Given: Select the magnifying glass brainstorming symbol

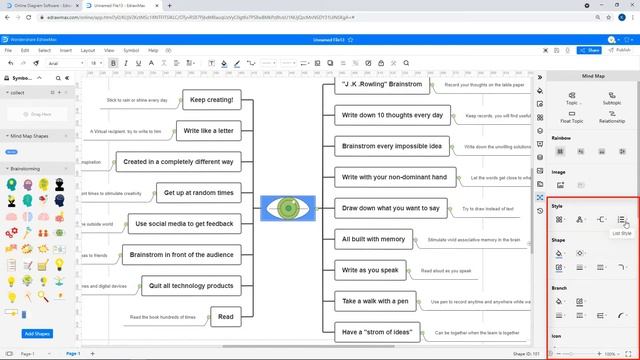Looking at the screenshot, I should (43, 296).
